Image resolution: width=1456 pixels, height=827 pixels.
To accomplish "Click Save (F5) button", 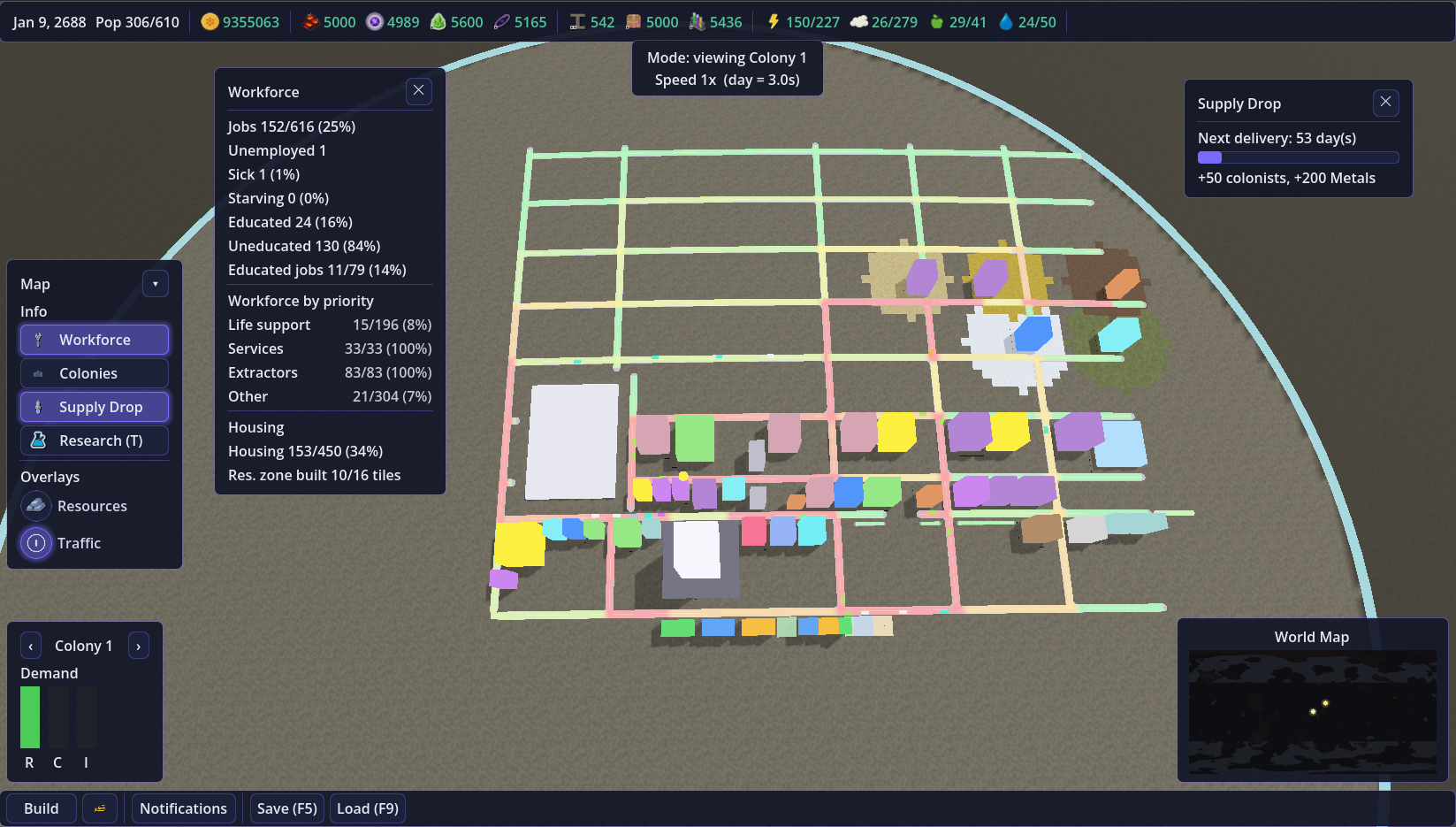I will (286, 808).
